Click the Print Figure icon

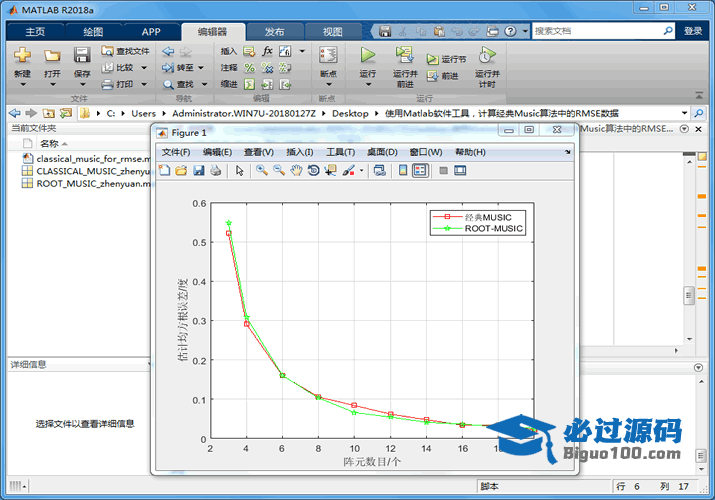[216, 171]
